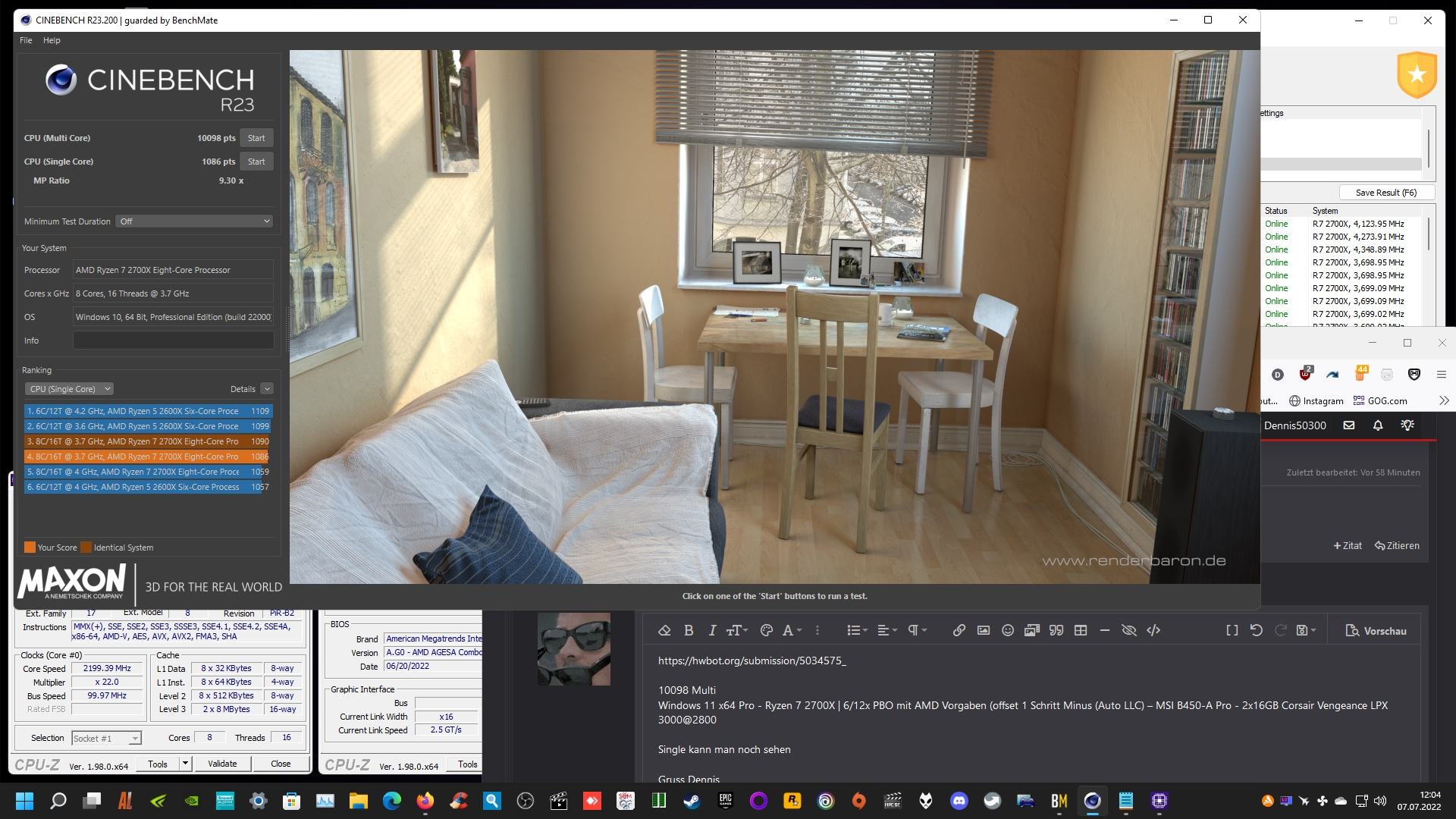This screenshot has height=819, width=1456.
Task: Click the quote marks icon
Action: point(1056,630)
